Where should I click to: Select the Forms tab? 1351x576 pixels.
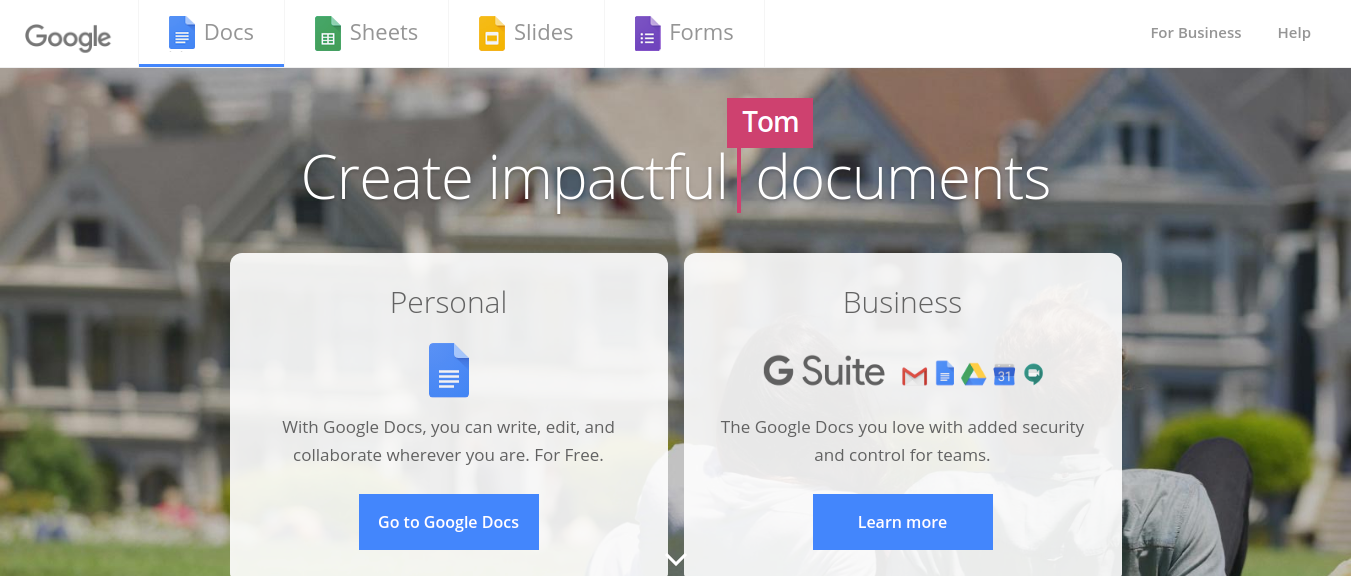click(x=701, y=33)
